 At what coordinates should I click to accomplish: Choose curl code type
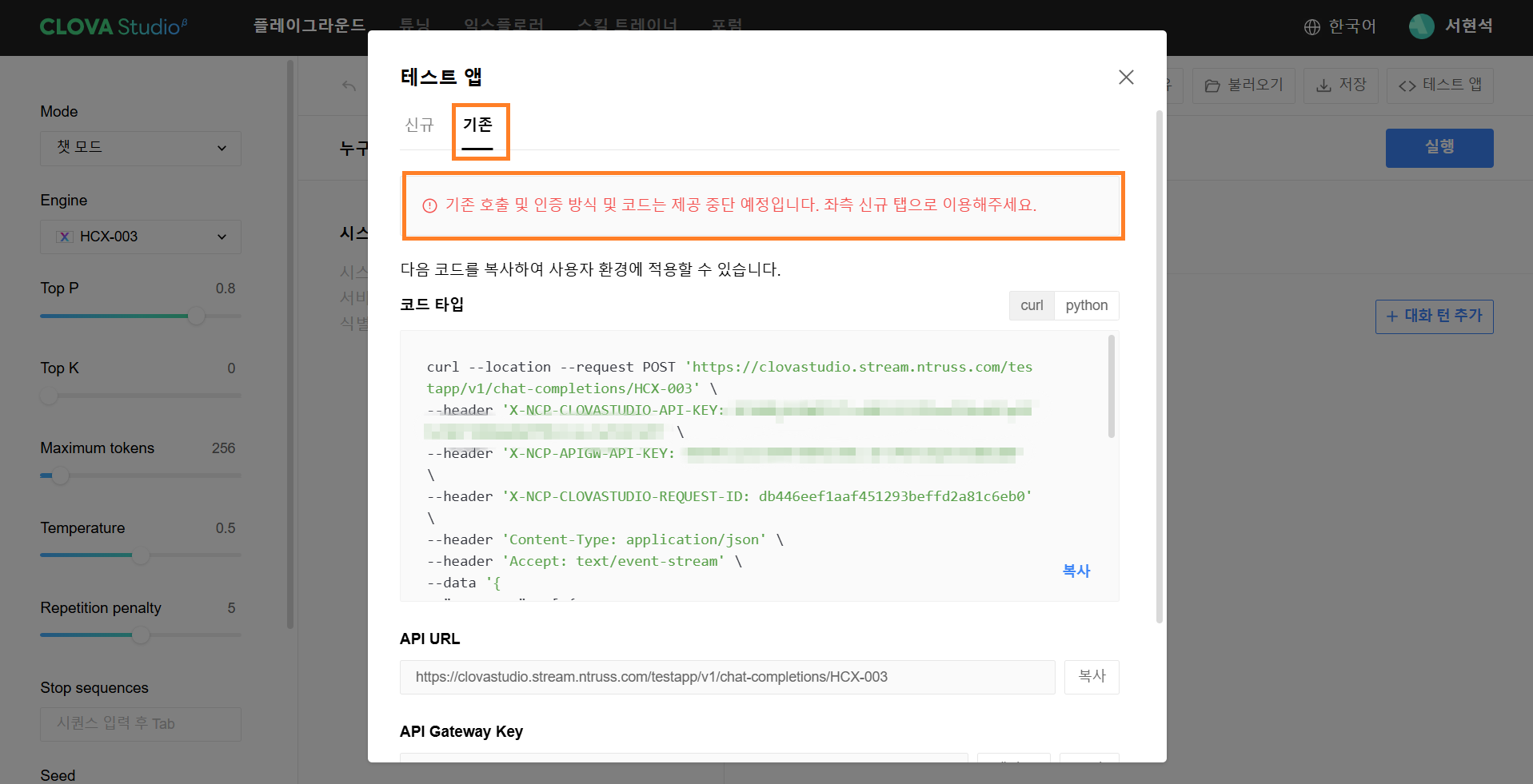[1032, 305]
